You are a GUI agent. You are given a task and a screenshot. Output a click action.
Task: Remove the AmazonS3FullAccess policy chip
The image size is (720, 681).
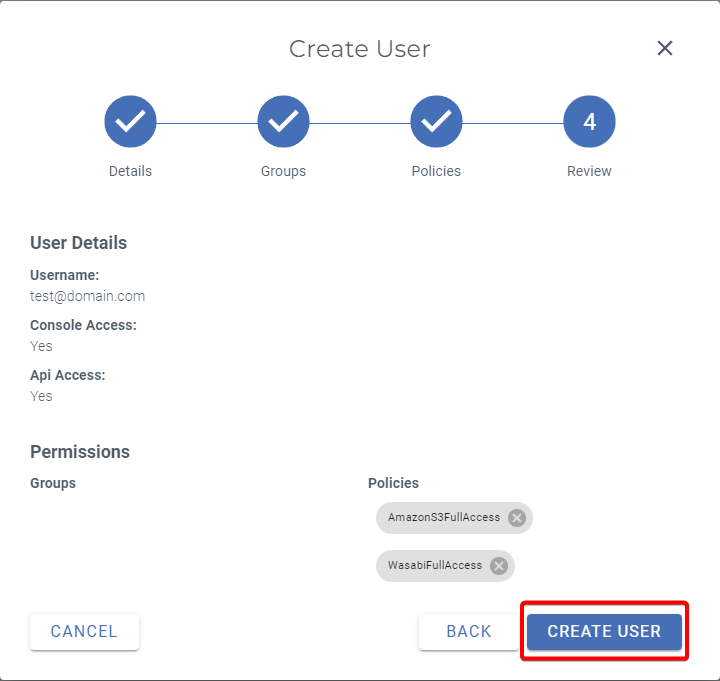click(x=517, y=518)
